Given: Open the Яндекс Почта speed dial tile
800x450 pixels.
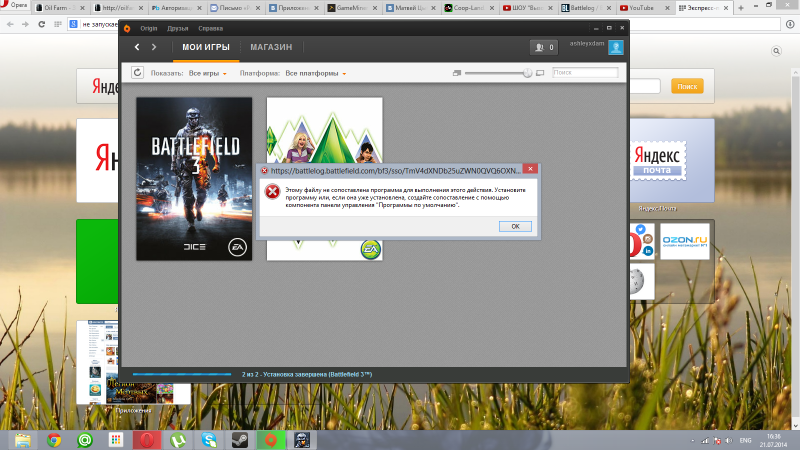Looking at the screenshot, I should point(672,161).
